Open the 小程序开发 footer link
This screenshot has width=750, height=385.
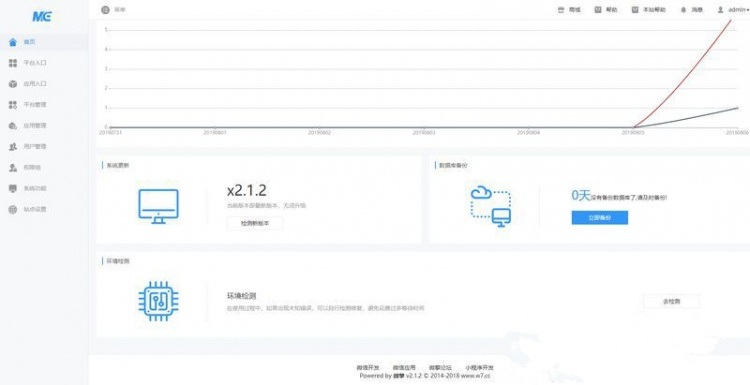tap(479, 367)
